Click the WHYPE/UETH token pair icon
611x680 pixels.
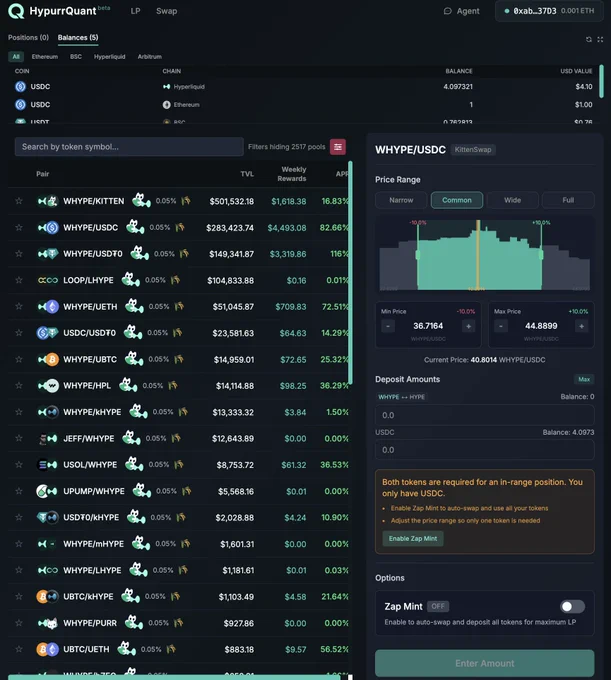click(48, 307)
